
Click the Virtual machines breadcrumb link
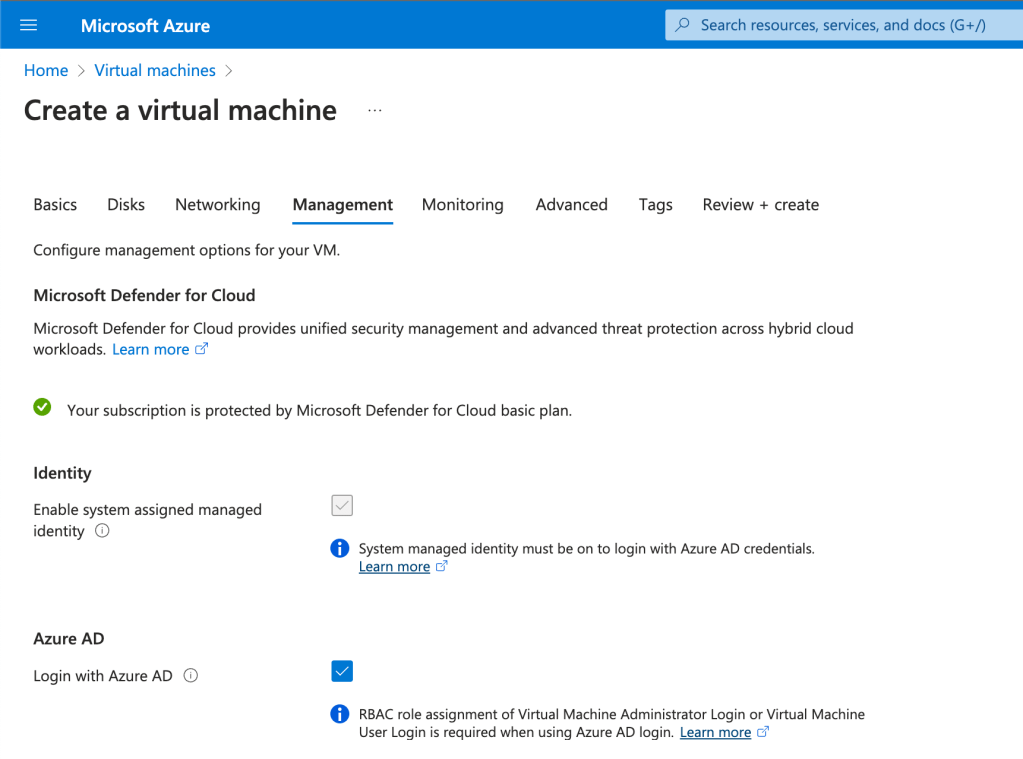tap(155, 70)
